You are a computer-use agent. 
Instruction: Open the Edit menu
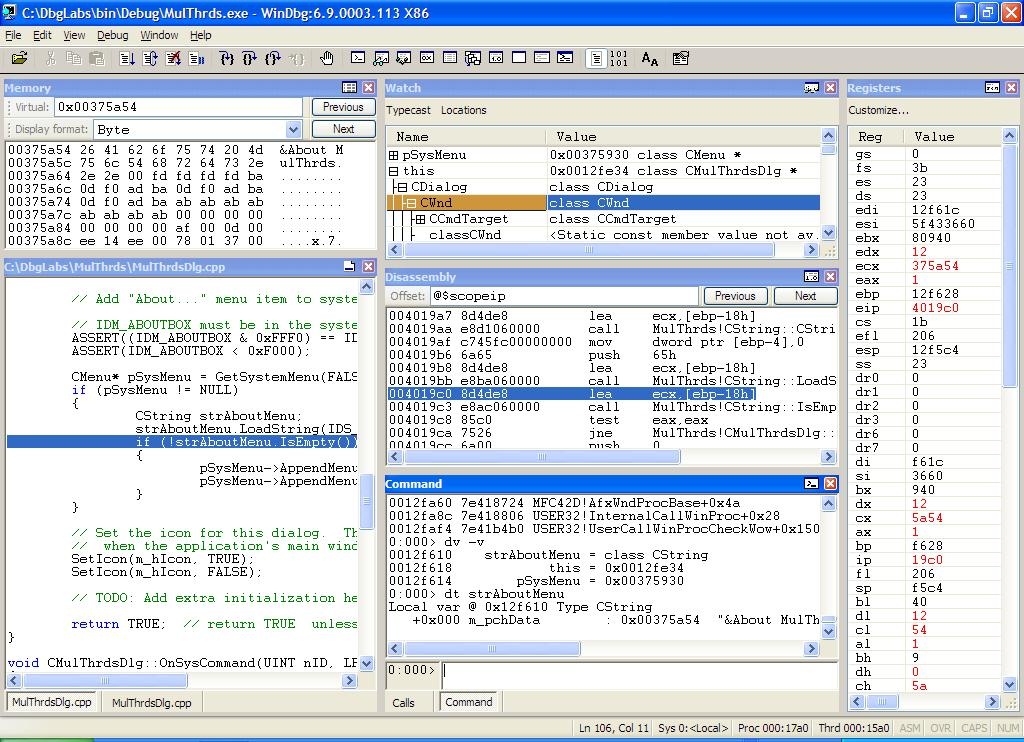(42, 35)
